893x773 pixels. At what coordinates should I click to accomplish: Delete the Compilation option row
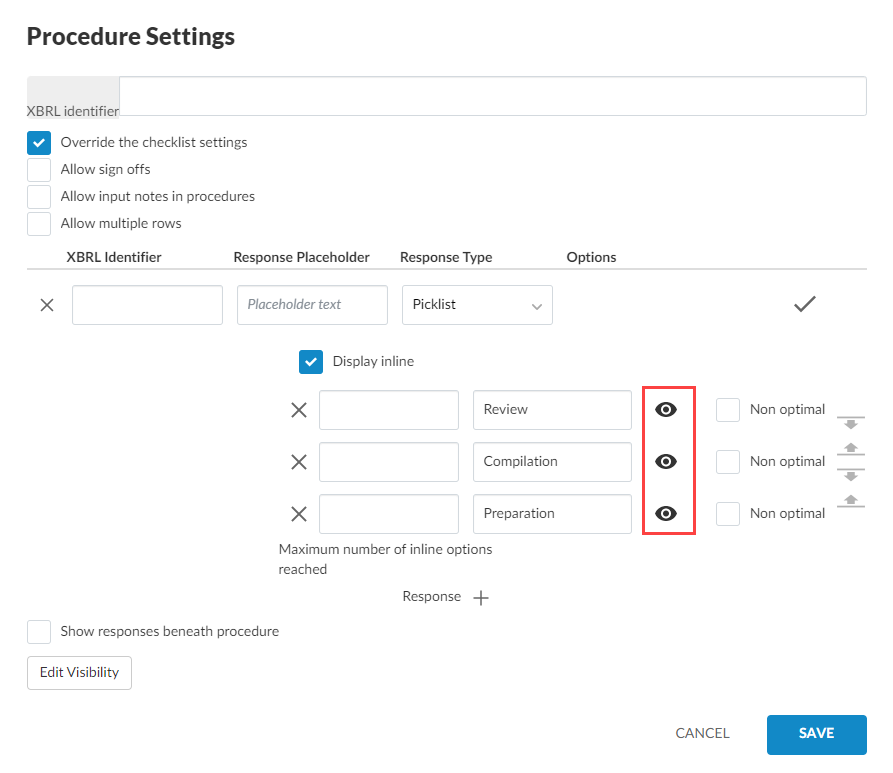click(298, 462)
